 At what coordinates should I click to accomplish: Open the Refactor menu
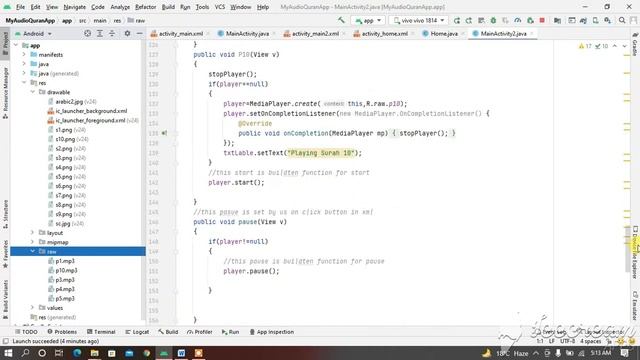[146, 7]
